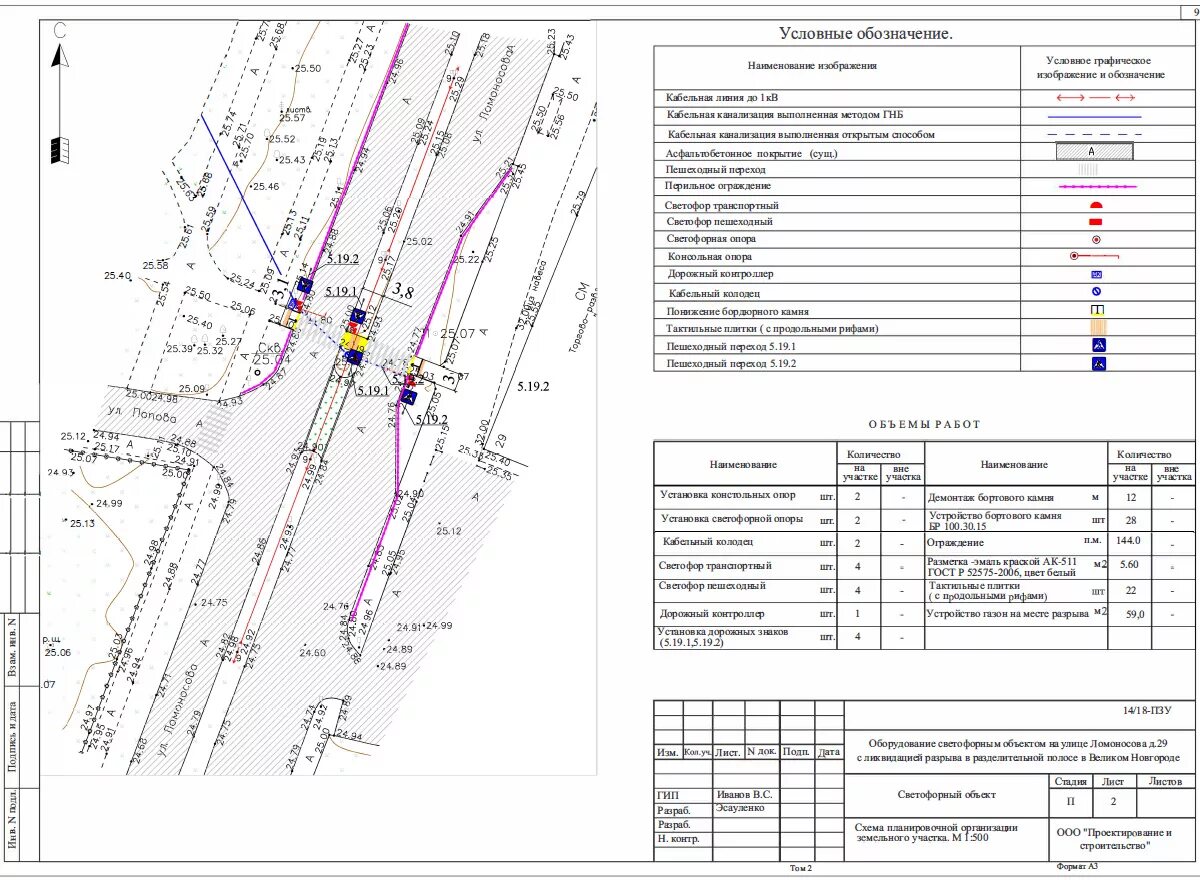Select 'Установка светофорной опоры' table row

point(789,520)
